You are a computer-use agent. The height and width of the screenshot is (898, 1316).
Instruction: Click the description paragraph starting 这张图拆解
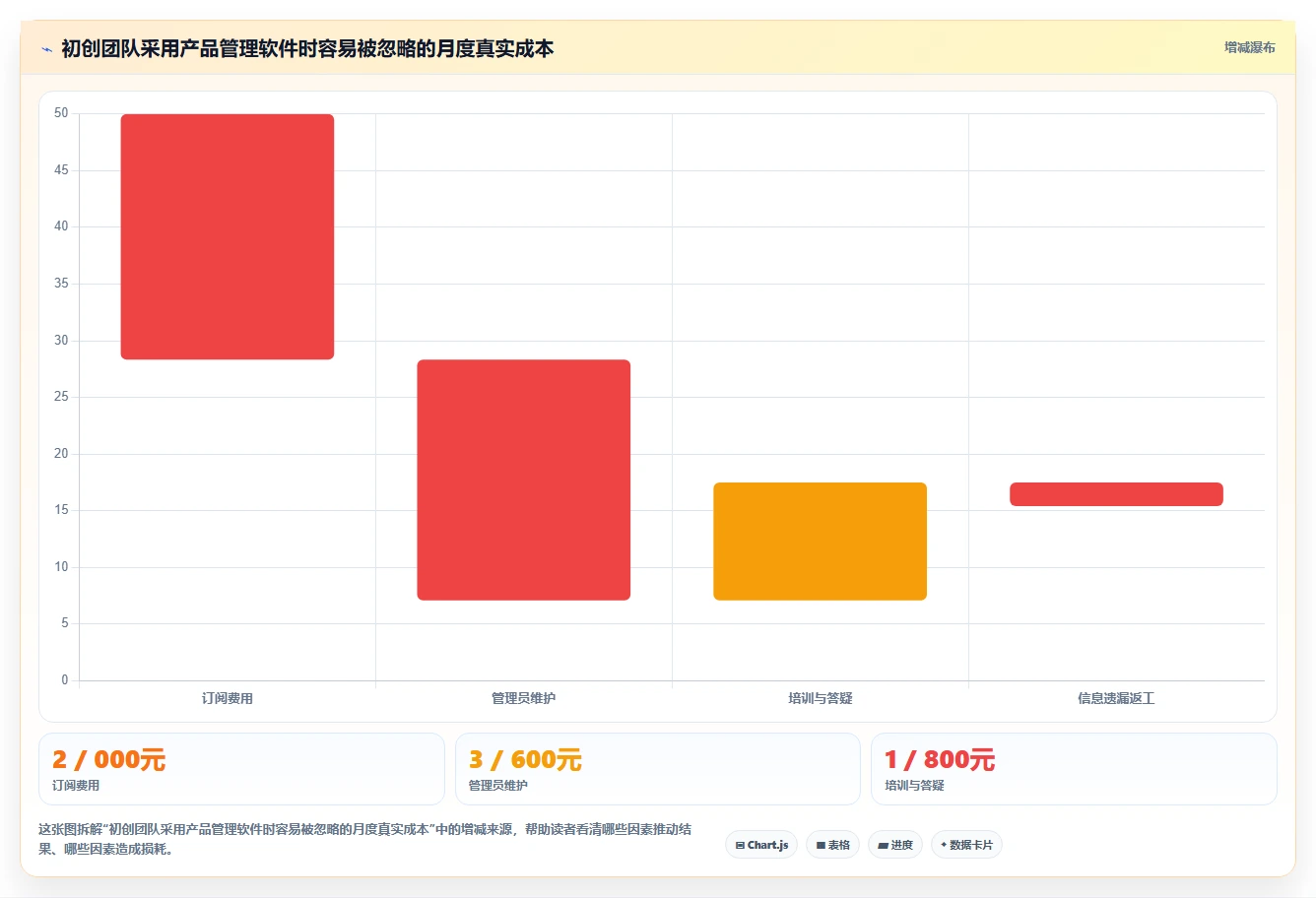[x=364, y=839]
